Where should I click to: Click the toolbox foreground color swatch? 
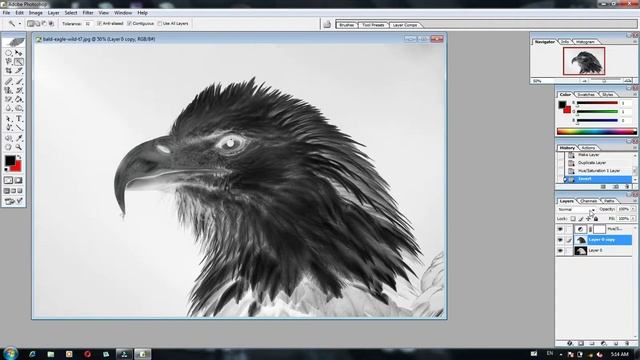(x=9, y=160)
